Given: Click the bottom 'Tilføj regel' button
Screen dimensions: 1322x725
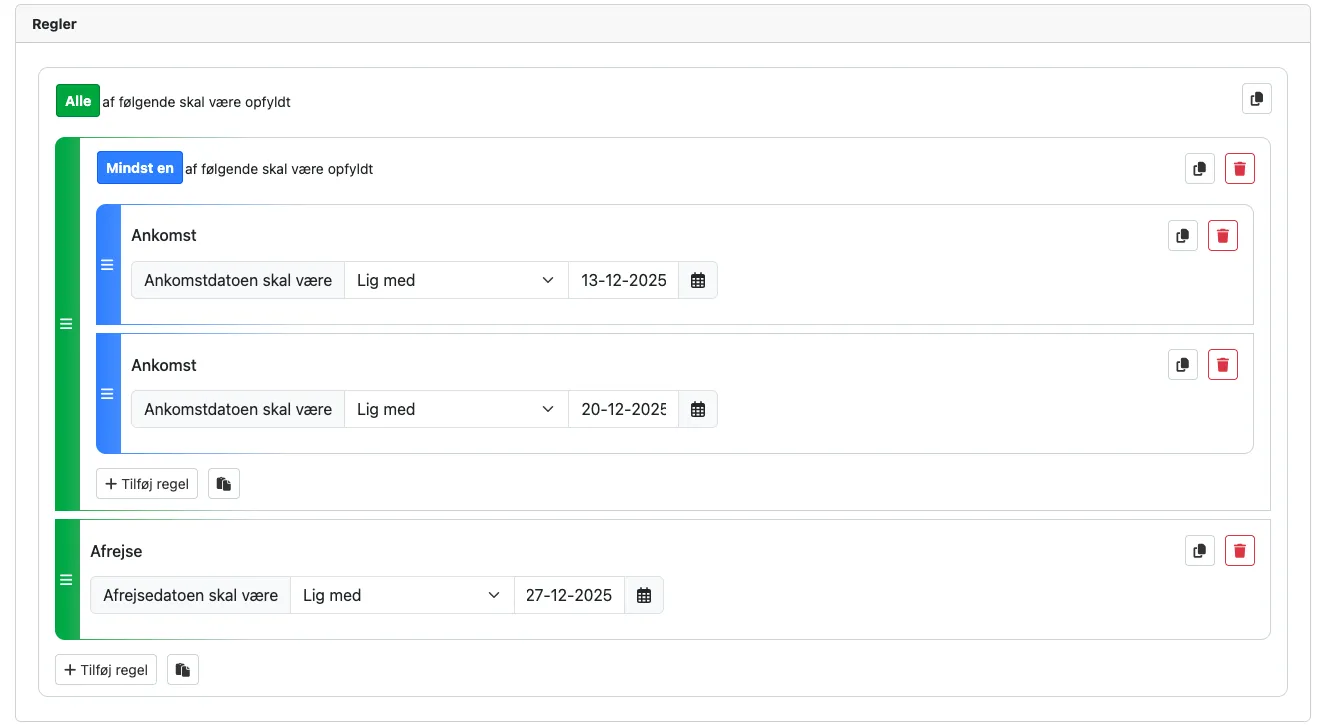Looking at the screenshot, I should [106, 670].
